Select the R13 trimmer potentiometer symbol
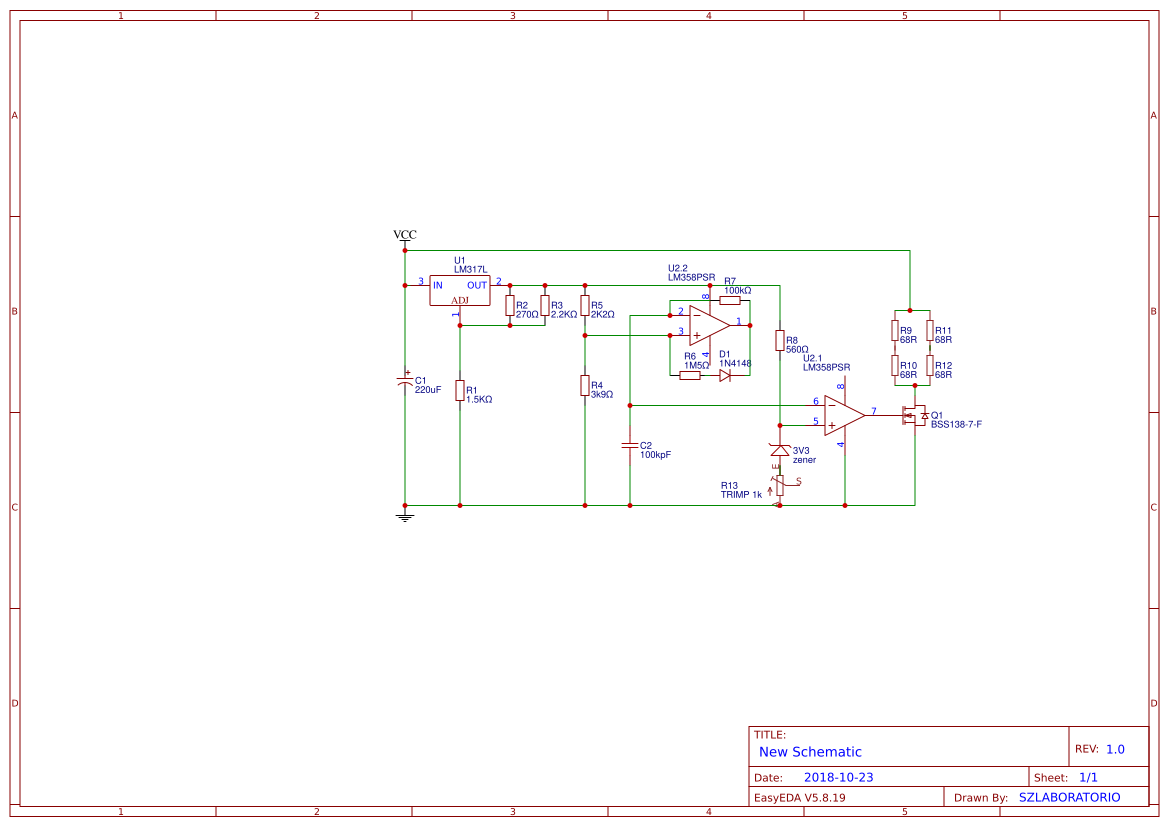This screenshot has height=827, width=1169. pos(779,484)
